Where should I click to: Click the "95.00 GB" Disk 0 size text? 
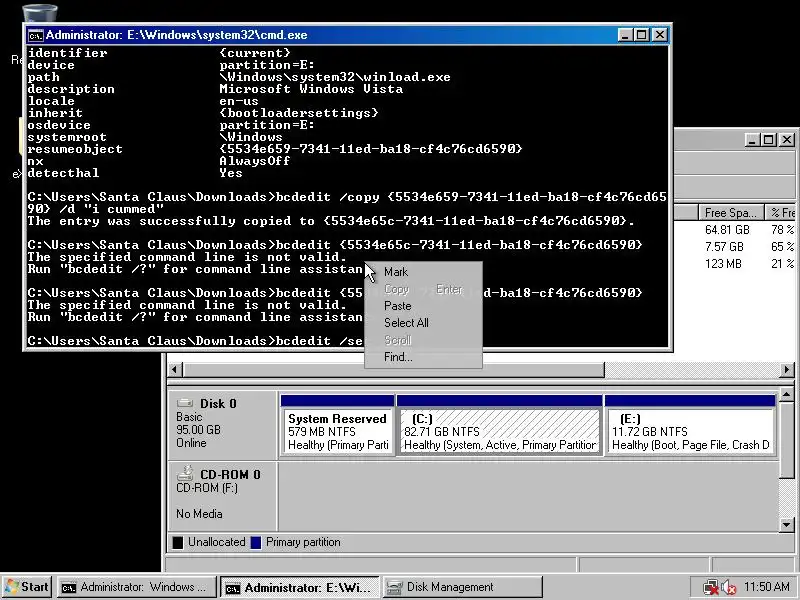[198, 430]
